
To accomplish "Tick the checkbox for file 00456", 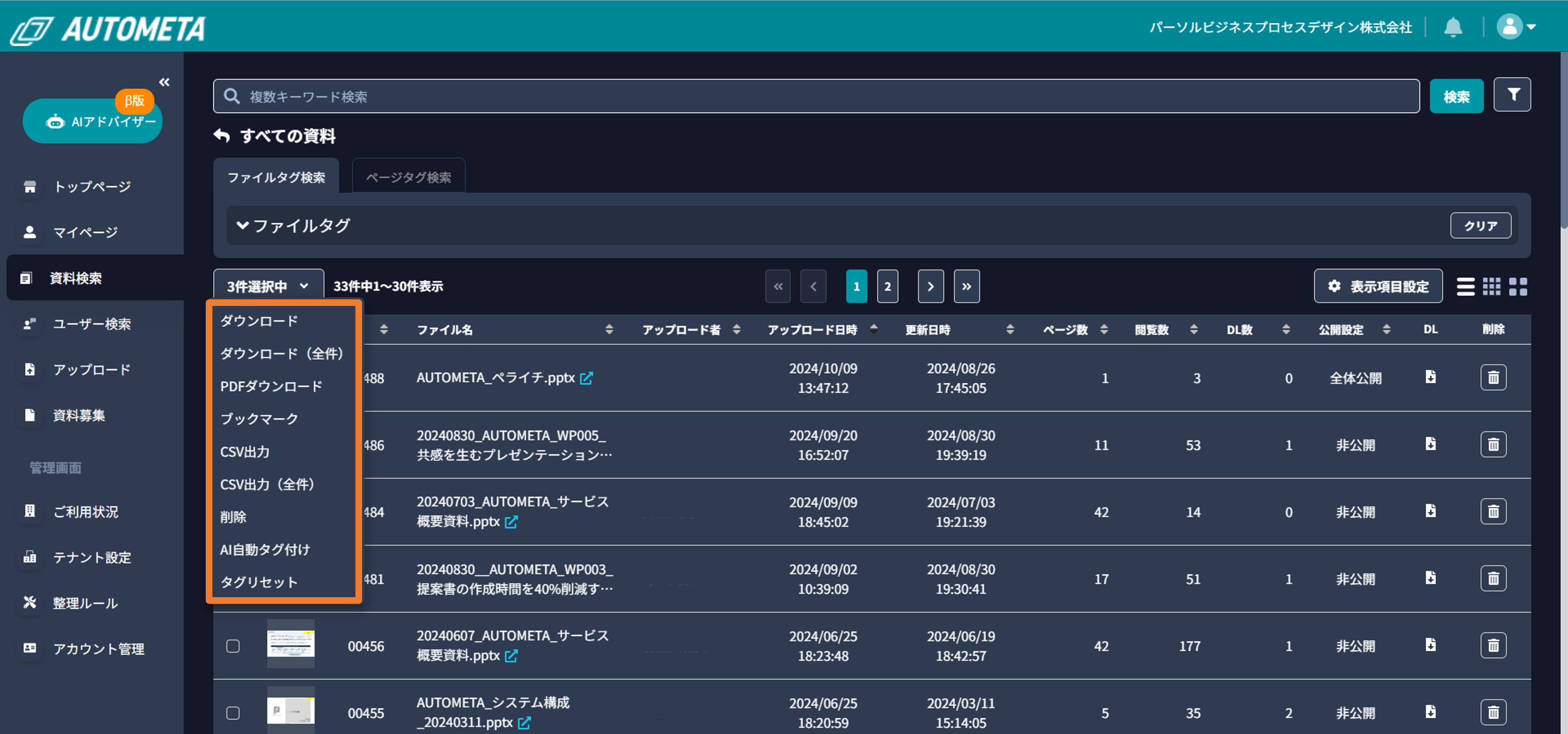I will pos(233,646).
